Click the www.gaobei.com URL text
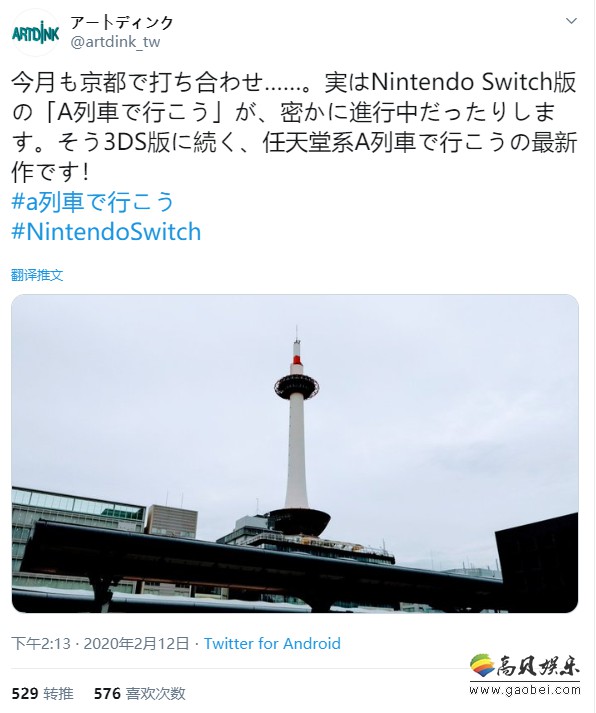The image size is (596, 713). pos(525,690)
